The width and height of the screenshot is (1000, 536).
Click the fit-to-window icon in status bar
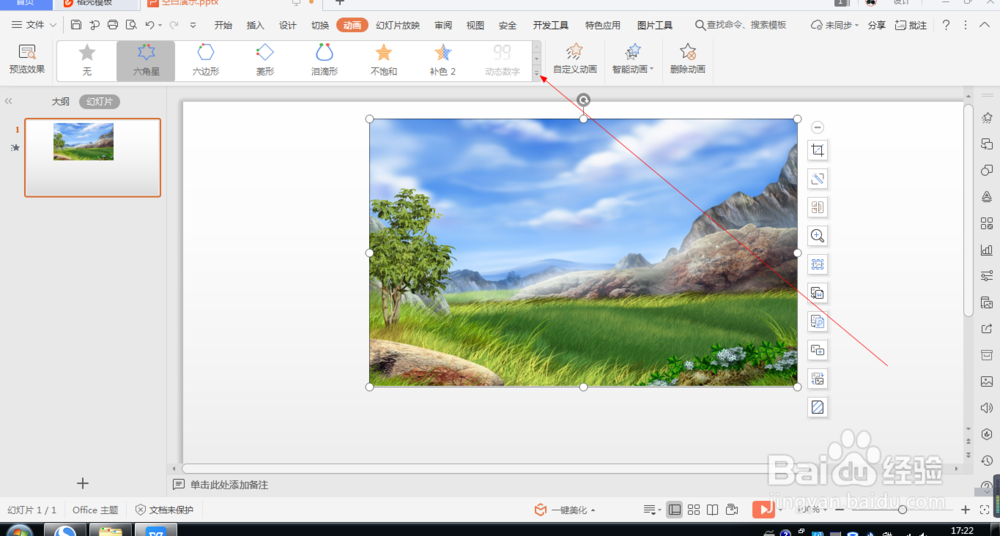point(984,509)
